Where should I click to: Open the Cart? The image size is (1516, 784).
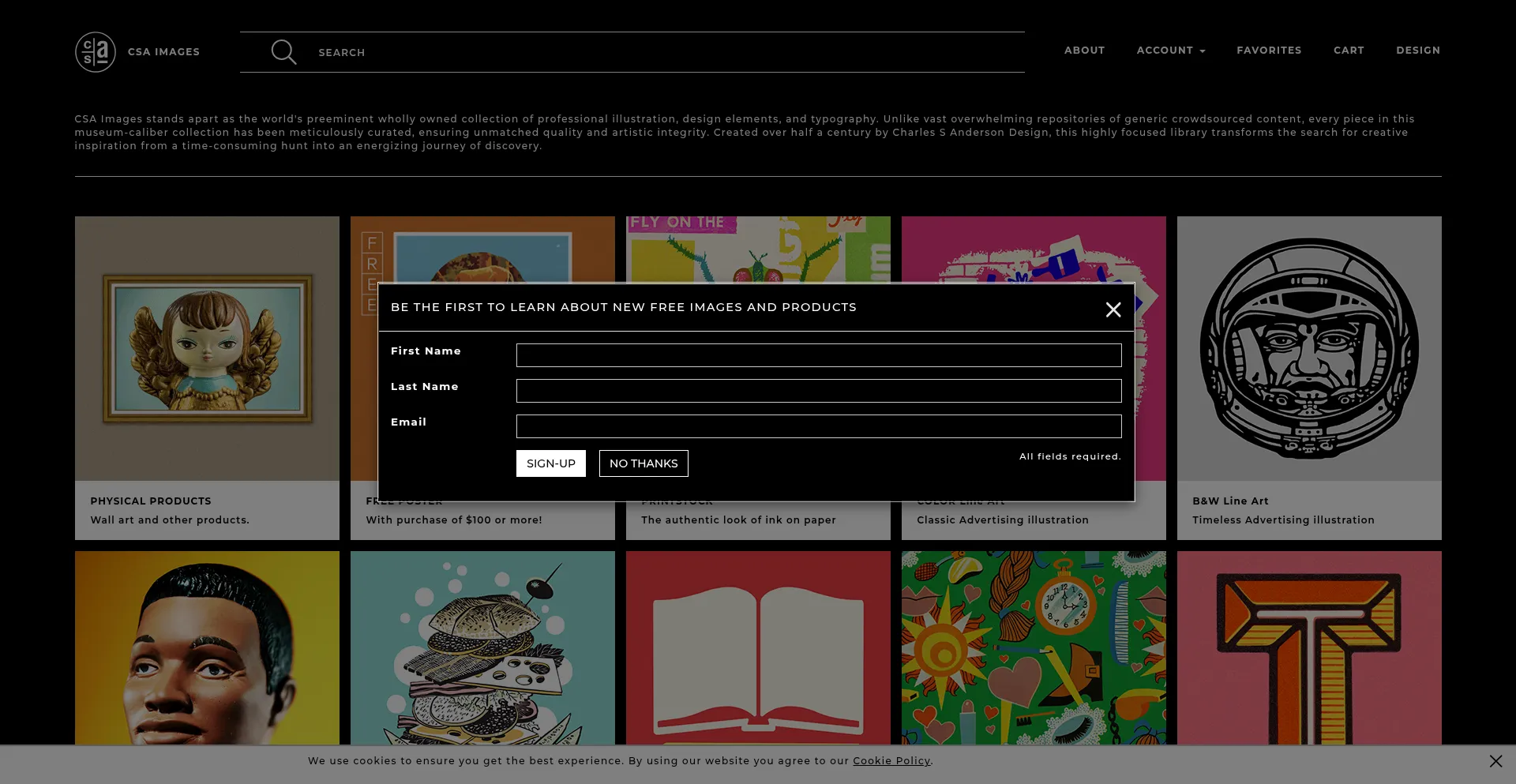(x=1349, y=51)
